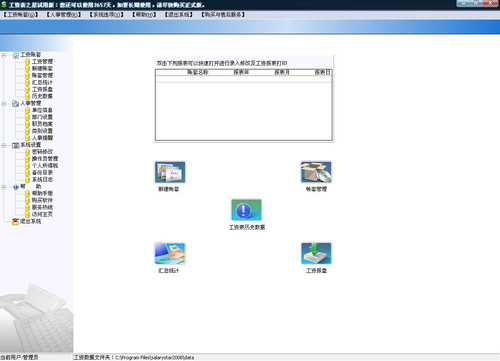Open 备份目录 in the sidebar tree
This screenshot has width=500, height=361.
click(x=42, y=173)
